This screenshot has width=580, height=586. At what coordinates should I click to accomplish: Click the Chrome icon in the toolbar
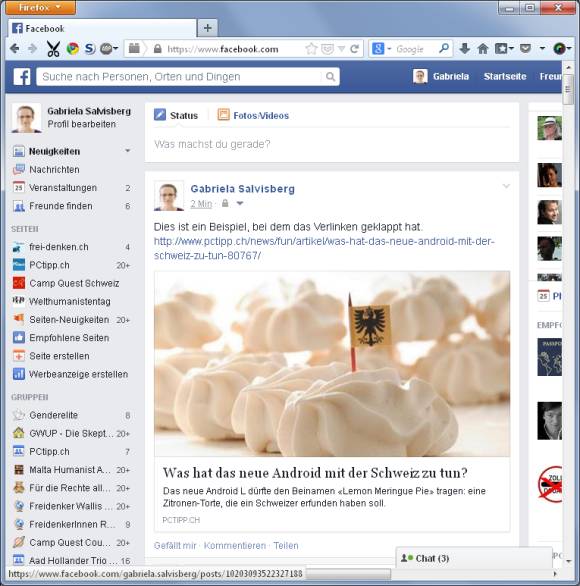(x=72, y=49)
